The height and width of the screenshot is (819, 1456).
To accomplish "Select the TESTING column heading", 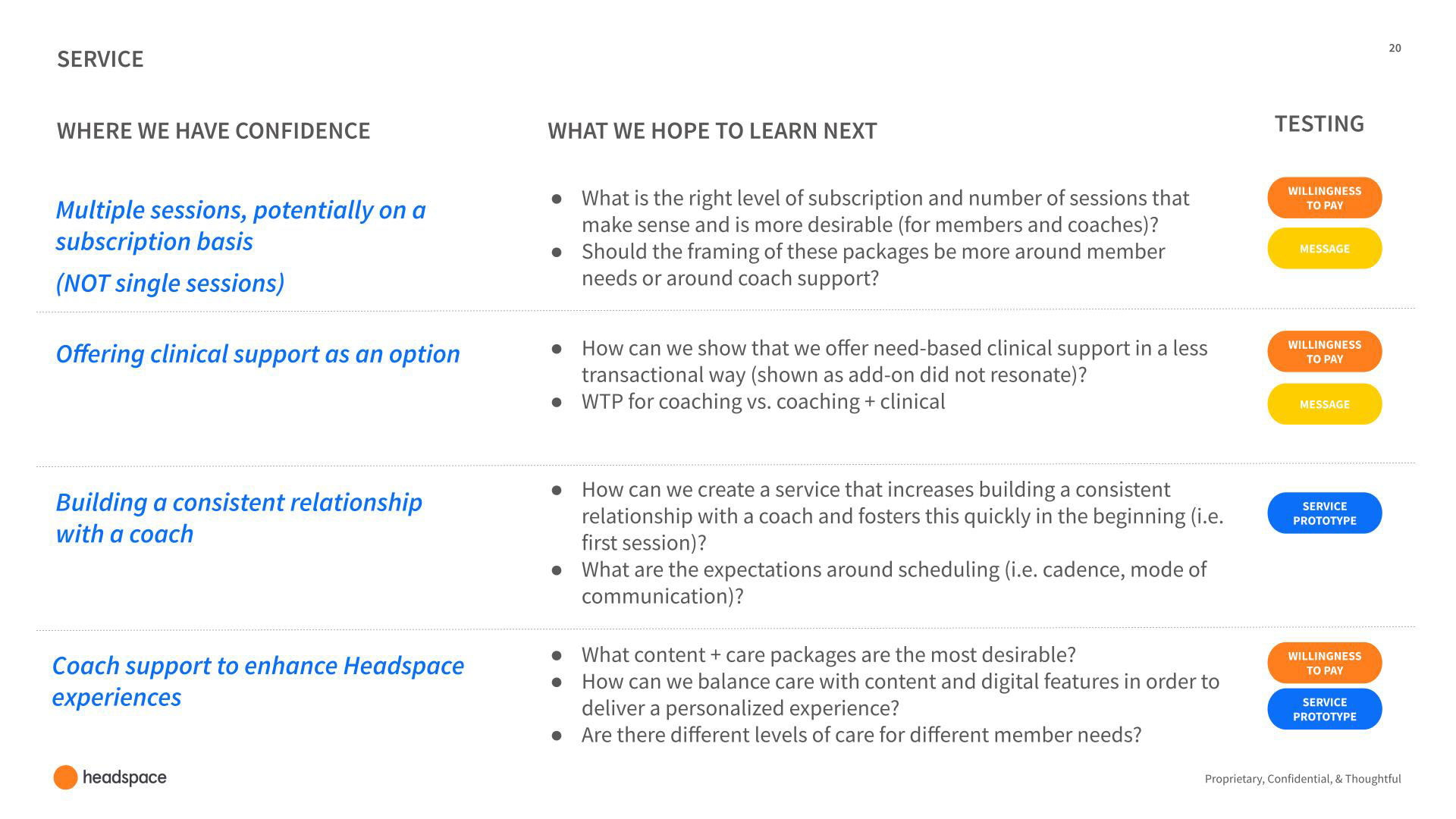I will (1319, 124).
